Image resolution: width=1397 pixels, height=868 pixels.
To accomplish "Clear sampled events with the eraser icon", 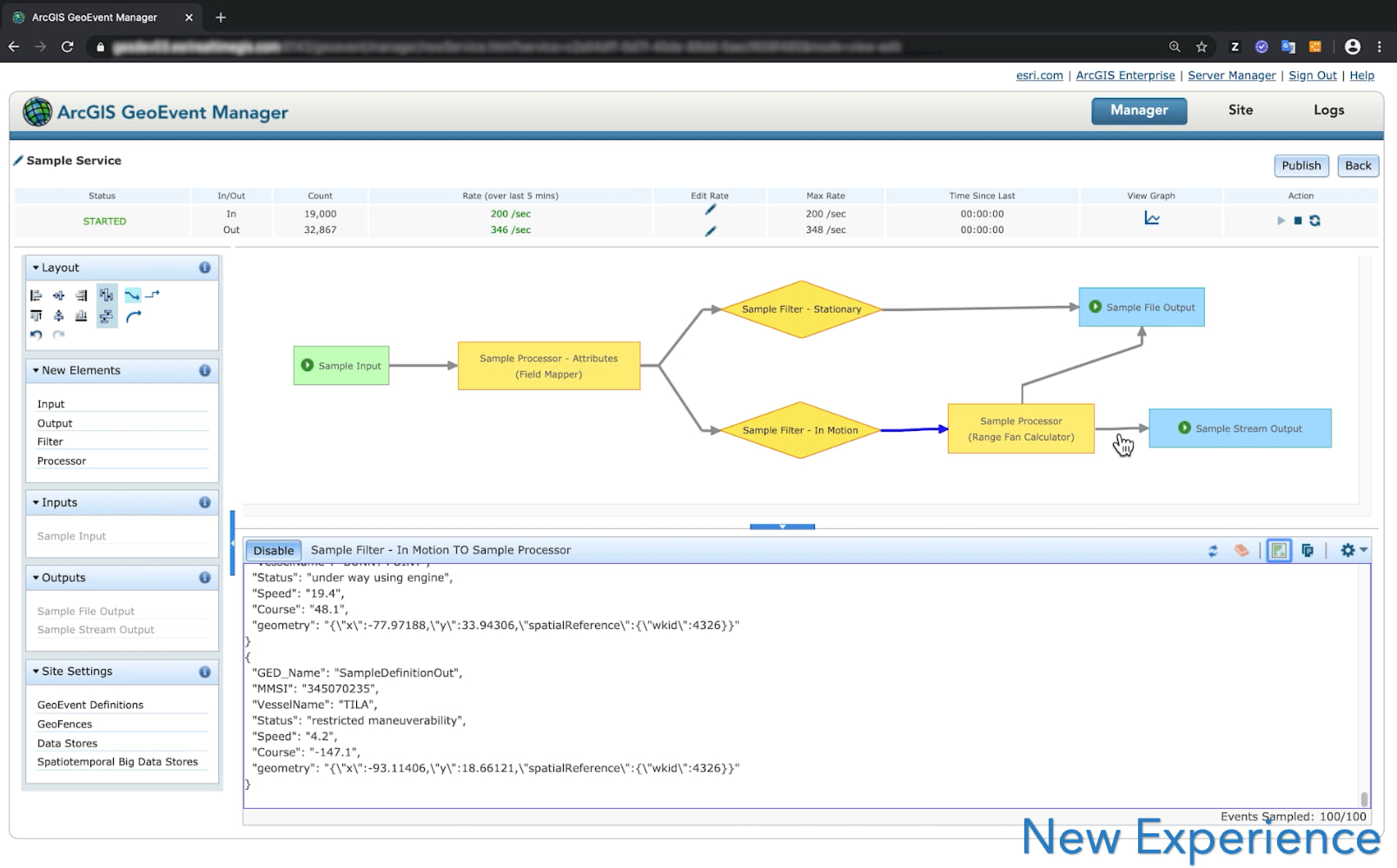I will click(1241, 549).
